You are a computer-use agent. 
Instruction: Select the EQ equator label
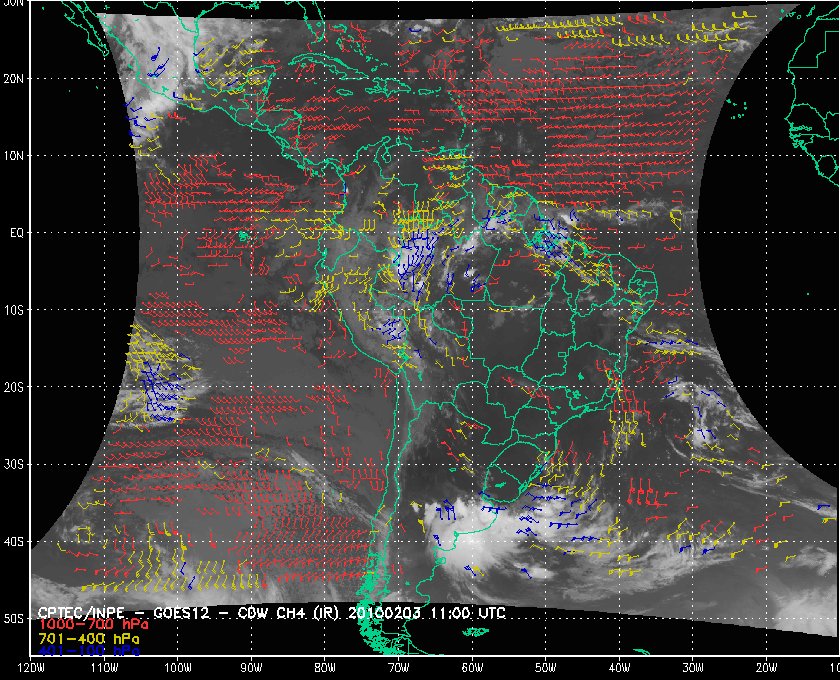[x=17, y=233]
